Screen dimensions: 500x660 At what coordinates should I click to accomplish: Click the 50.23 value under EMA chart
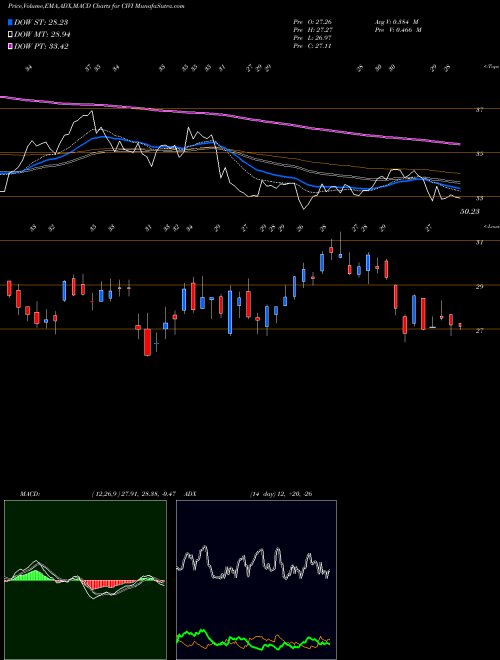click(x=470, y=212)
